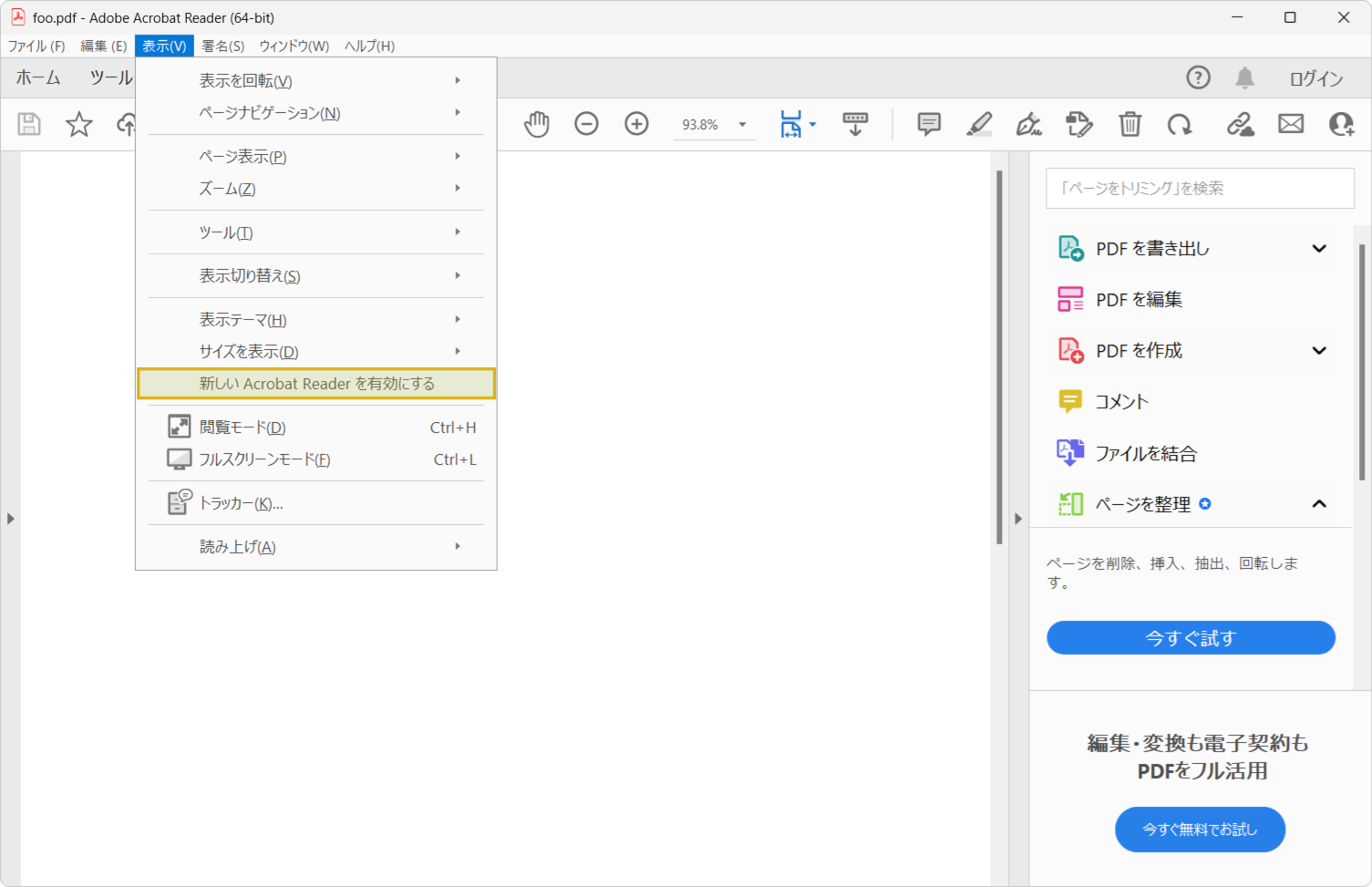Open the help question mark icon

(x=1198, y=77)
